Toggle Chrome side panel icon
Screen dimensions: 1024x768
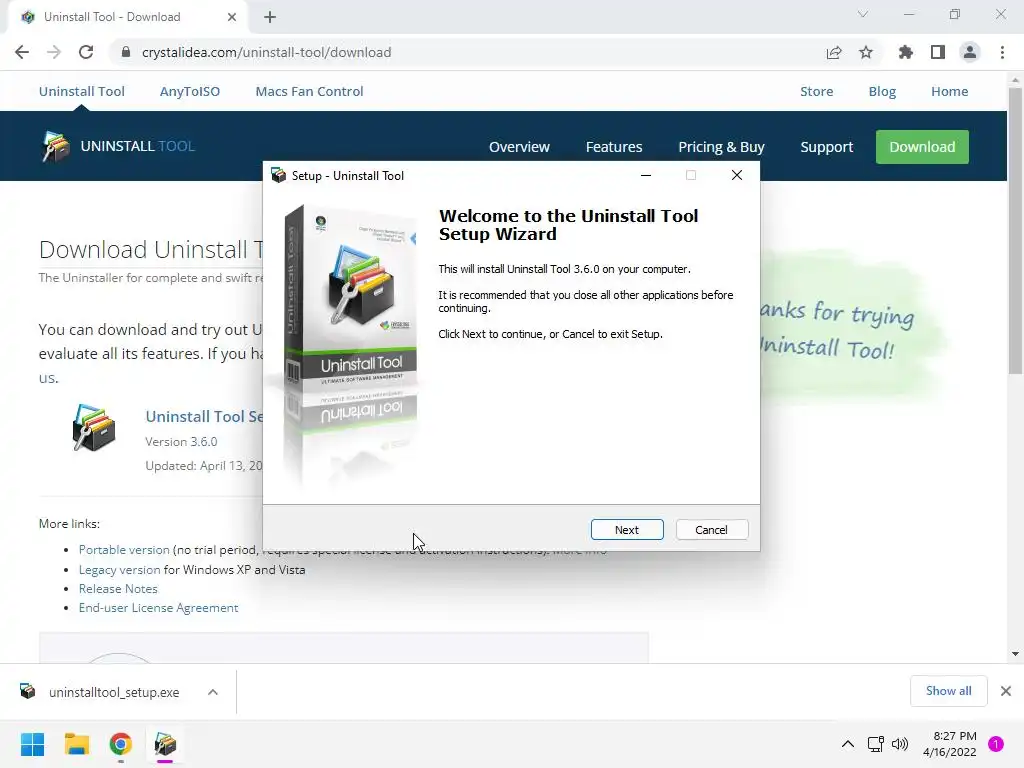(938, 52)
